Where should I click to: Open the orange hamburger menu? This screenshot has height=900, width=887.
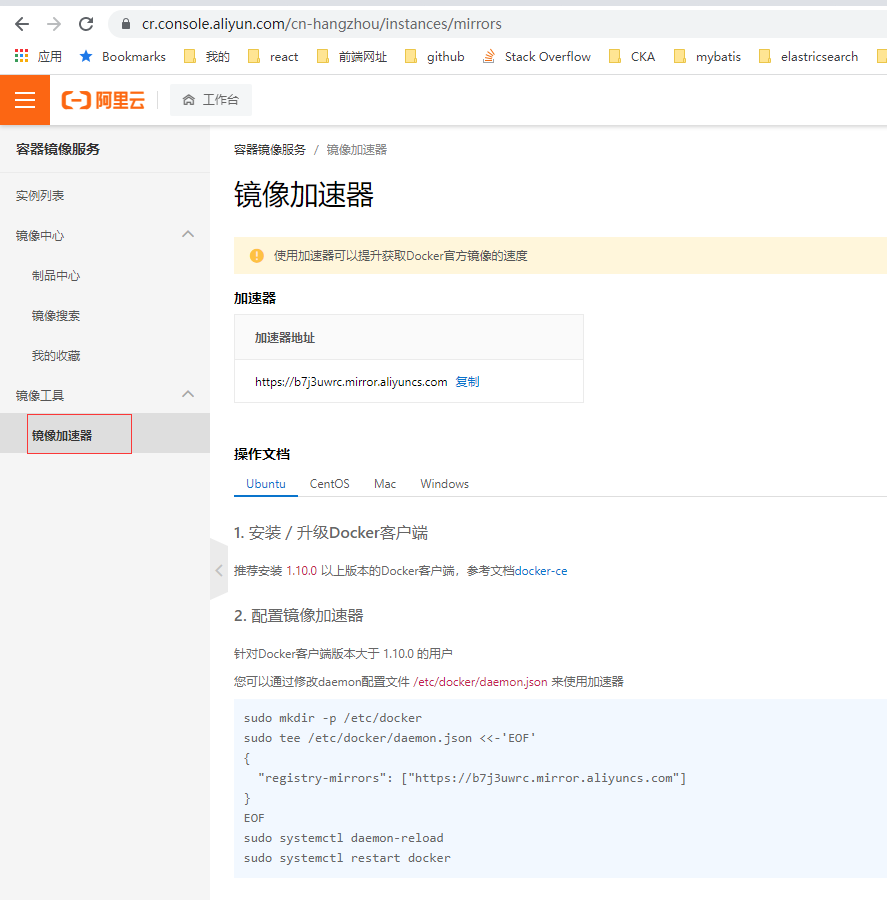point(25,100)
